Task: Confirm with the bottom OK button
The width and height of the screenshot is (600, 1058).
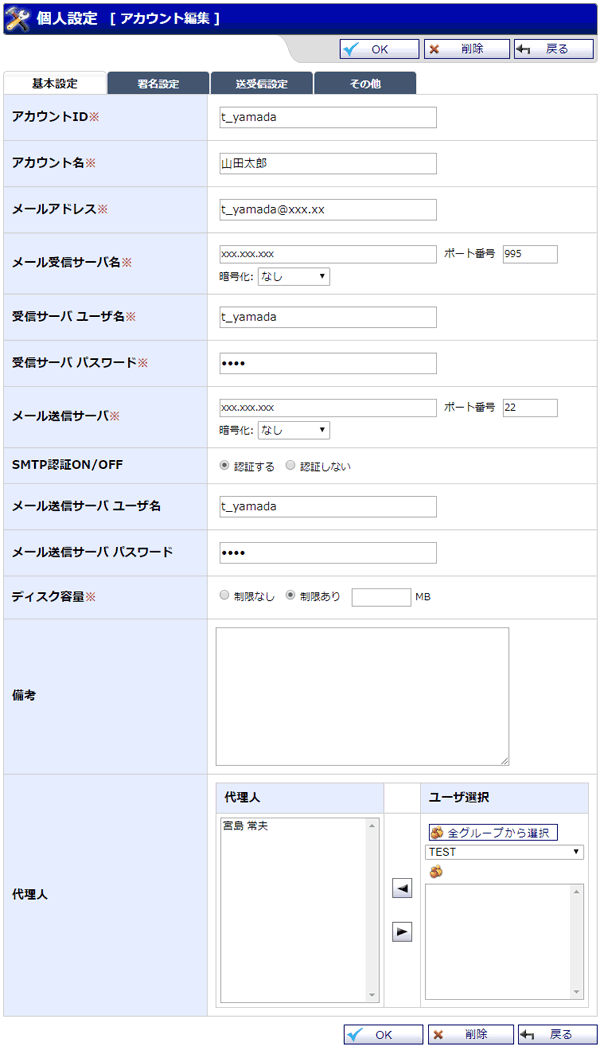Action: pos(383,1034)
